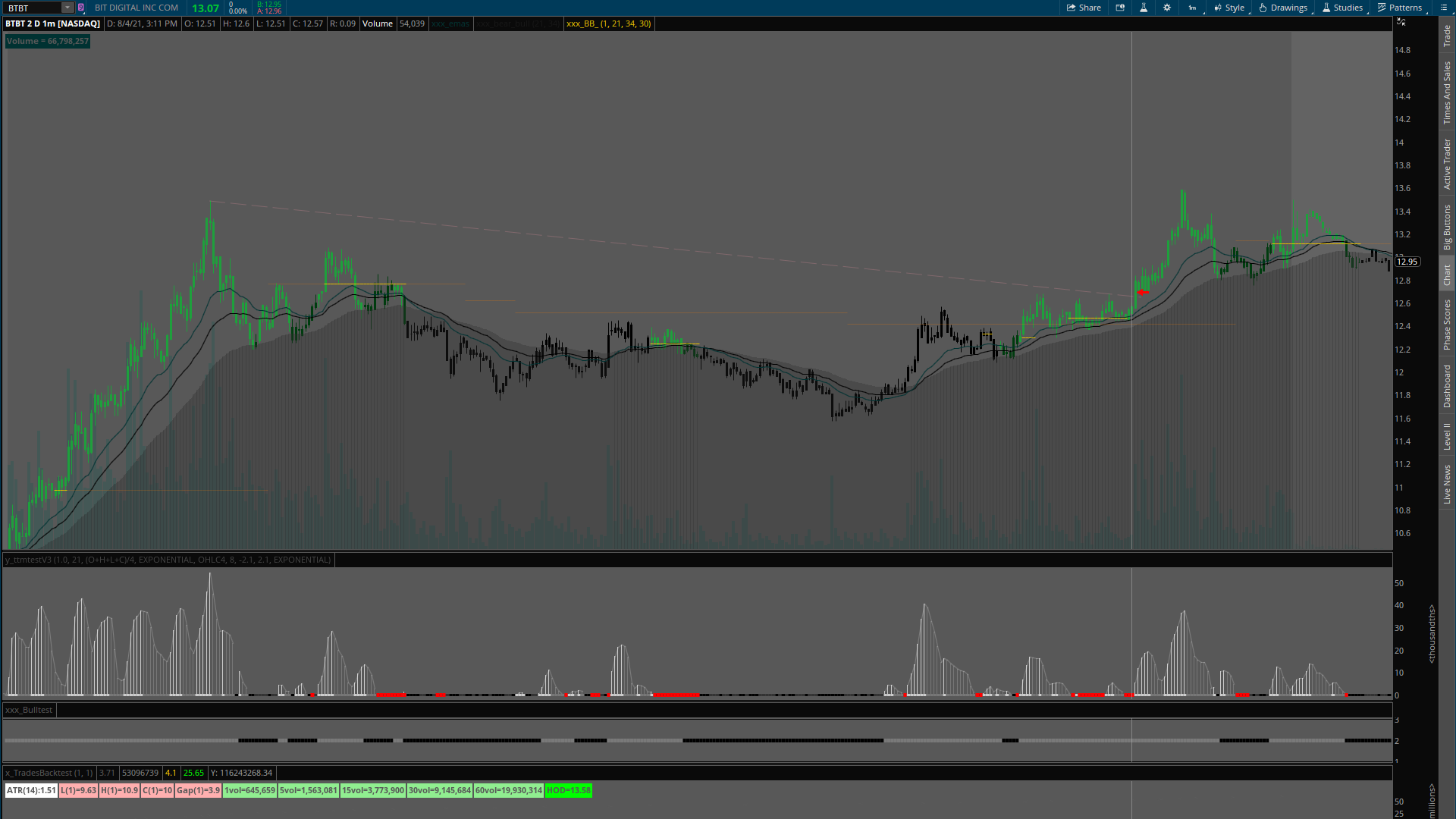Image resolution: width=1456 pixels, height=819 pixels.
Task: Click the flask Edit Studies icon
Action: (x=1144, y=8)
